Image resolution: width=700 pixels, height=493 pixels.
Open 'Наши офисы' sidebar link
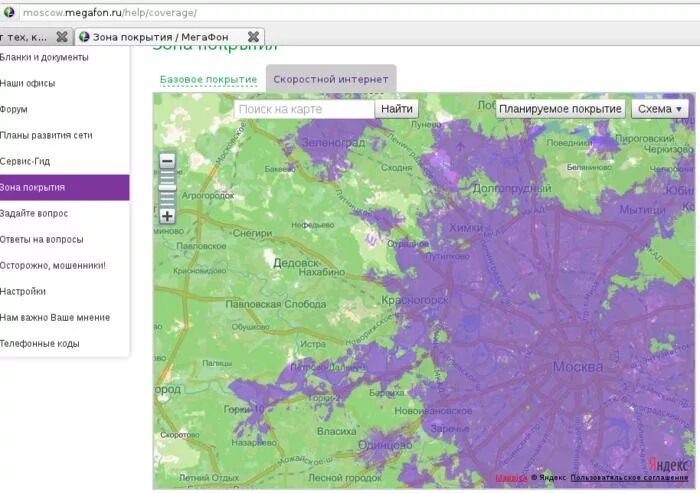pyautogui.click(x=28, y=83)
